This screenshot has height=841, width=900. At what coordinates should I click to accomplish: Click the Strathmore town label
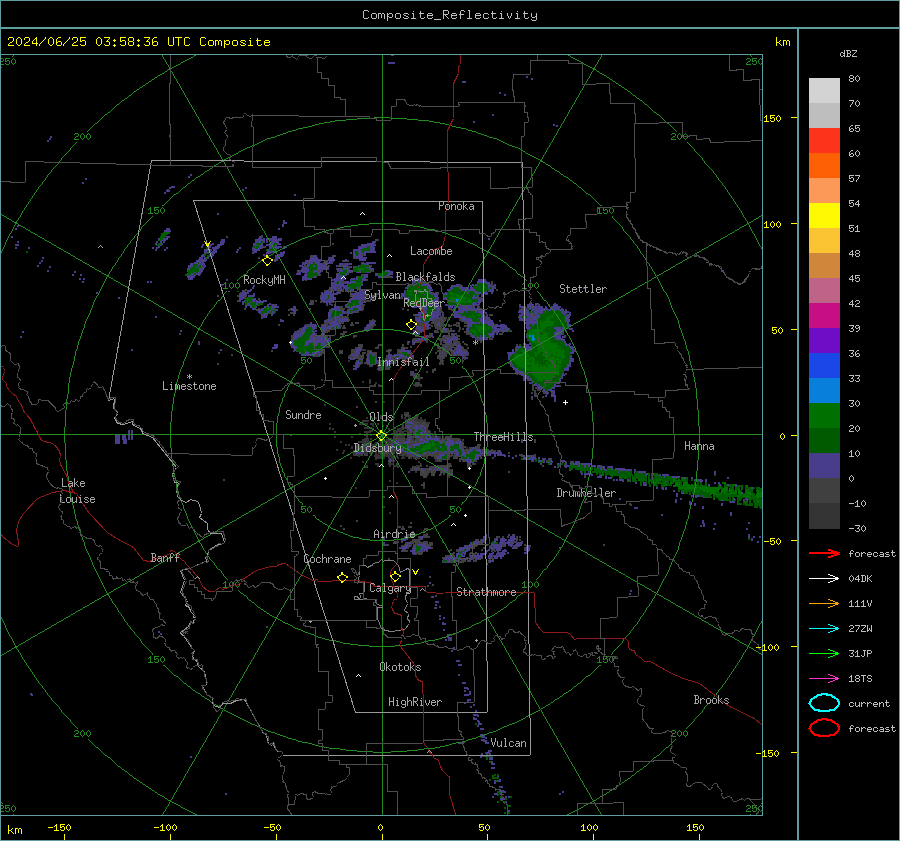coord(486,592)
